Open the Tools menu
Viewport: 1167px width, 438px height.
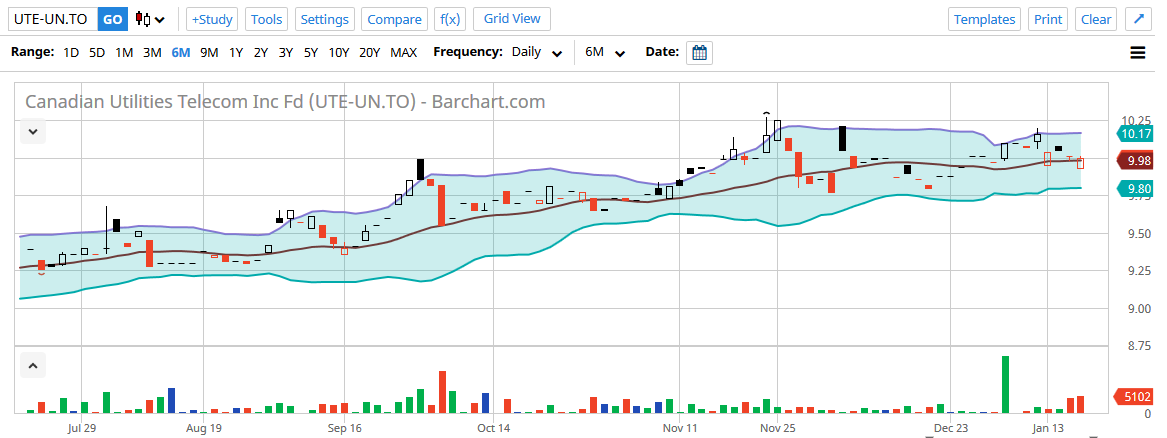(x=266, y=19)
